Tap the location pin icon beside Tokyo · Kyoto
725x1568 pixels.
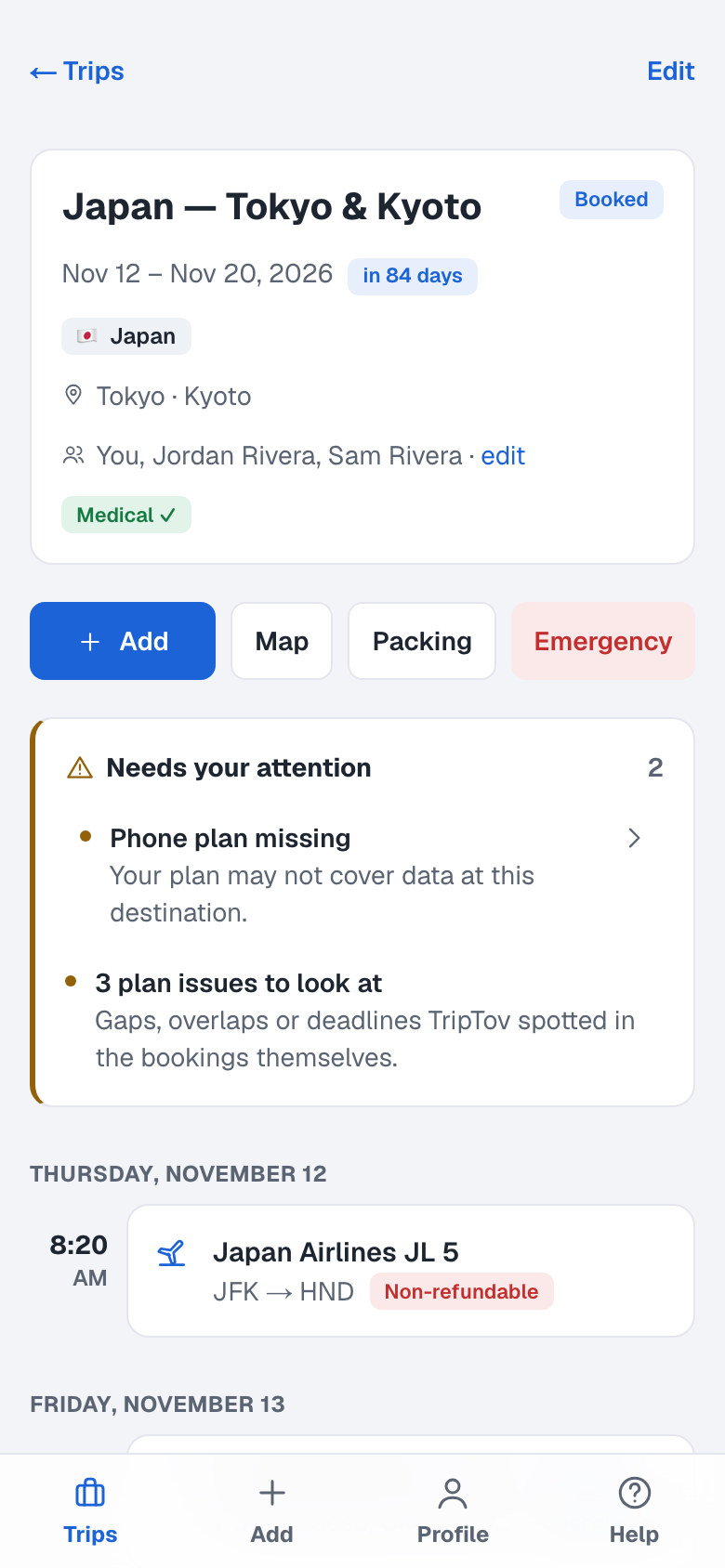tap(72, 396)
